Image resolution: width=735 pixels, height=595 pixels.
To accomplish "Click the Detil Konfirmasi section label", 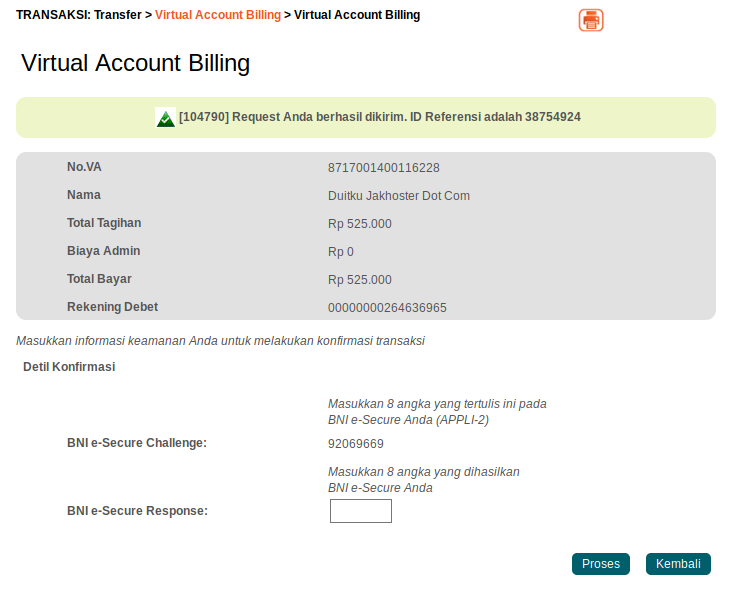I will tap(69, 367).
